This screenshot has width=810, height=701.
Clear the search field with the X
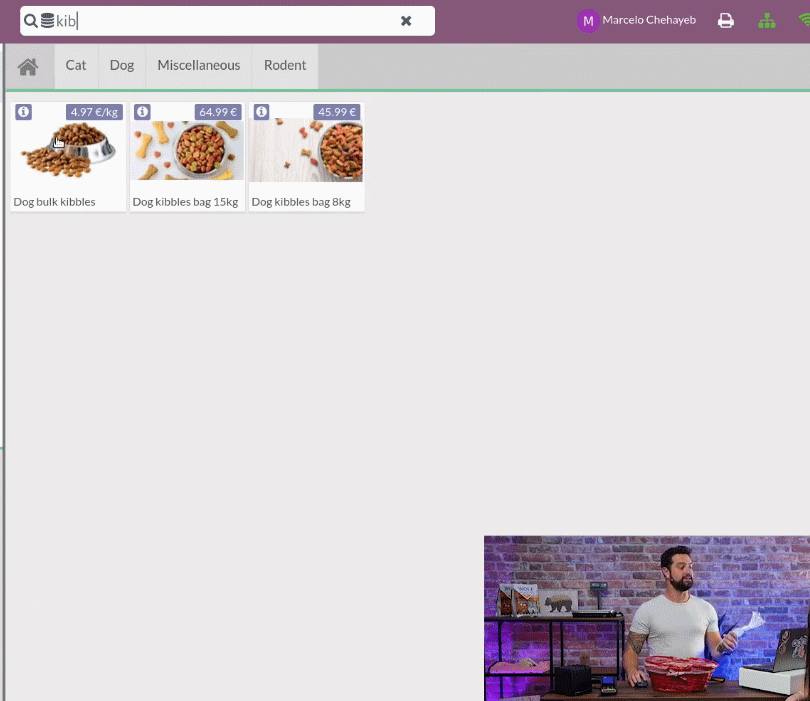(x=406, y=21)
